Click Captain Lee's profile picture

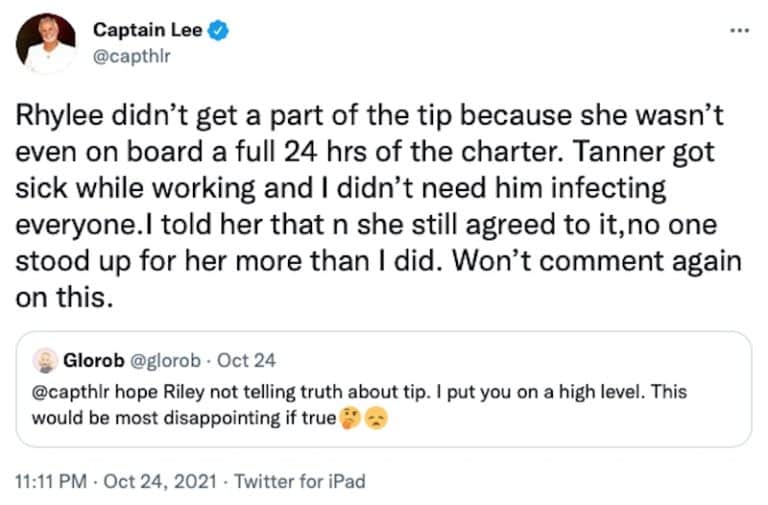[46, 43]
